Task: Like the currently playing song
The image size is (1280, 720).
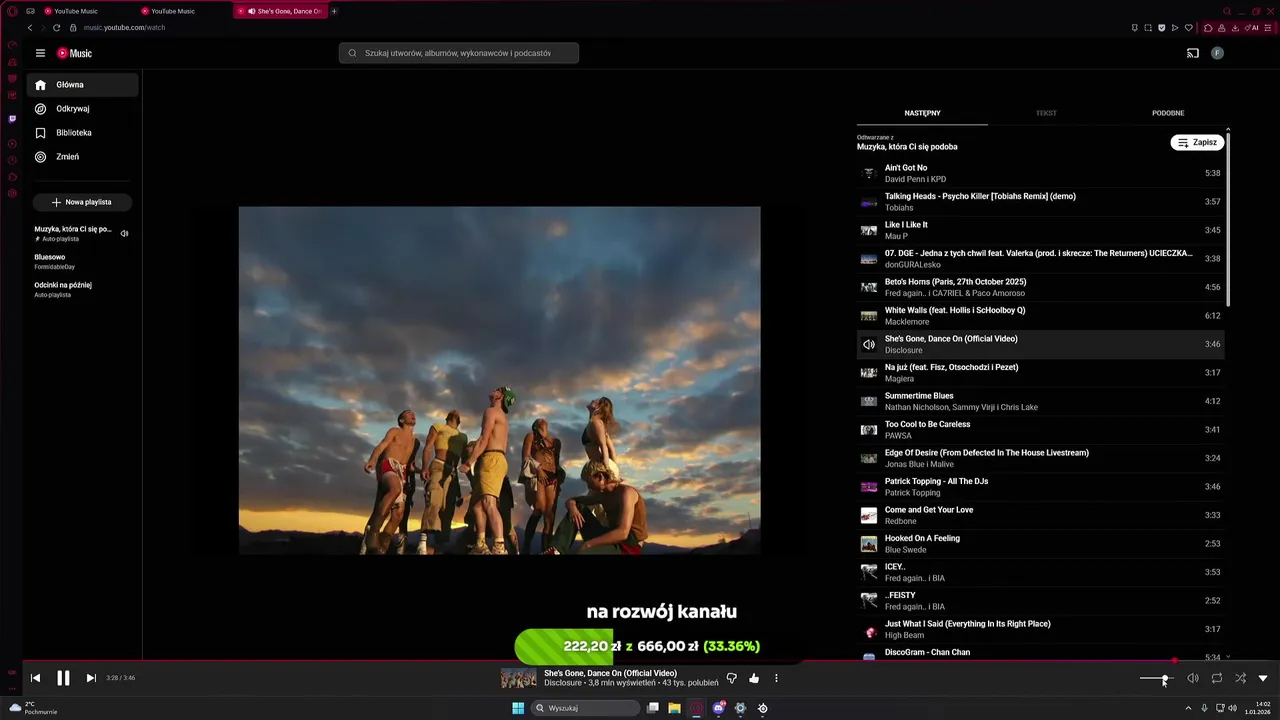Action: coord(754,678)
